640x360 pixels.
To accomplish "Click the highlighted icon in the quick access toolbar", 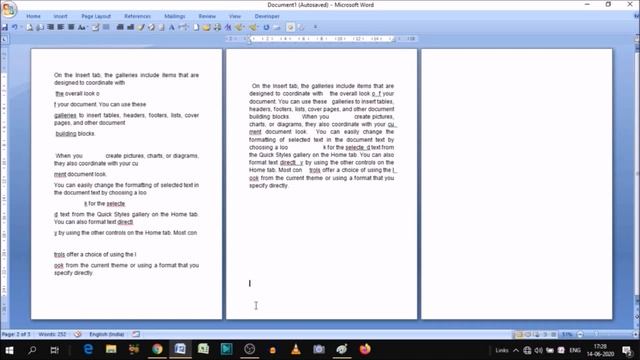I will click(x=290, y=27).
